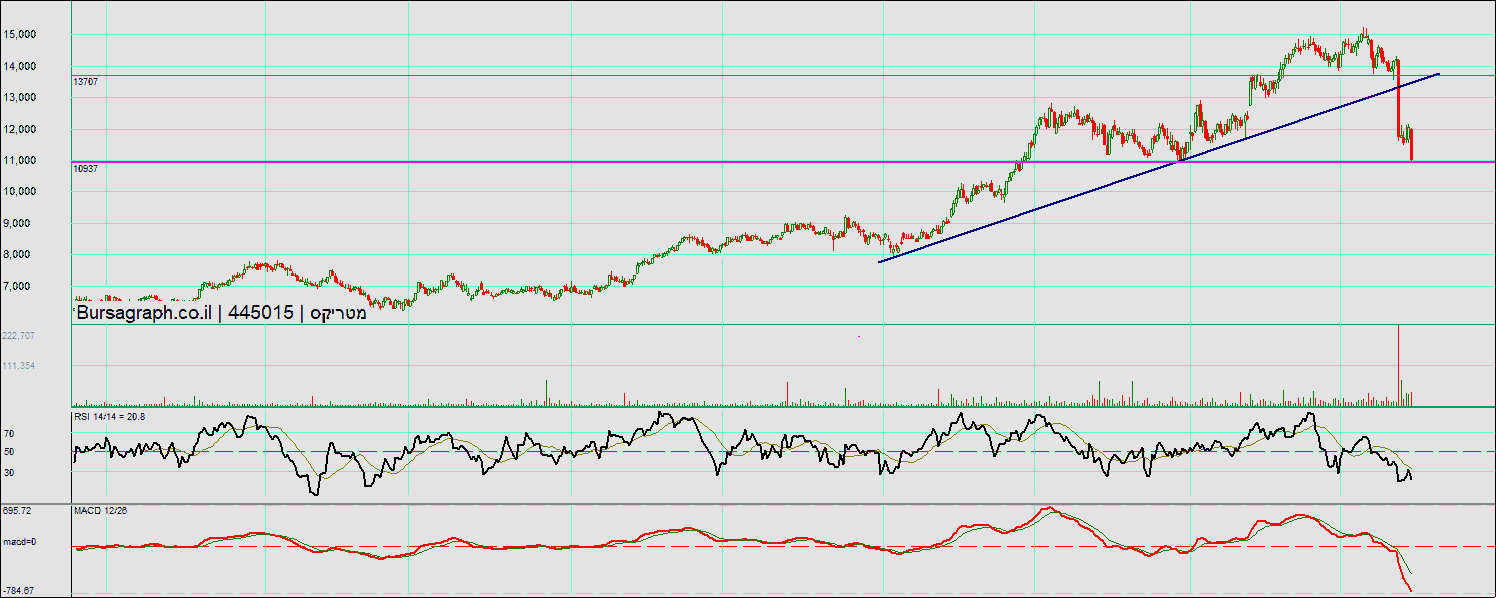Click the 13707 resistance level label
Viewport: 1496px width, 598px height.
tap(86, 81)
